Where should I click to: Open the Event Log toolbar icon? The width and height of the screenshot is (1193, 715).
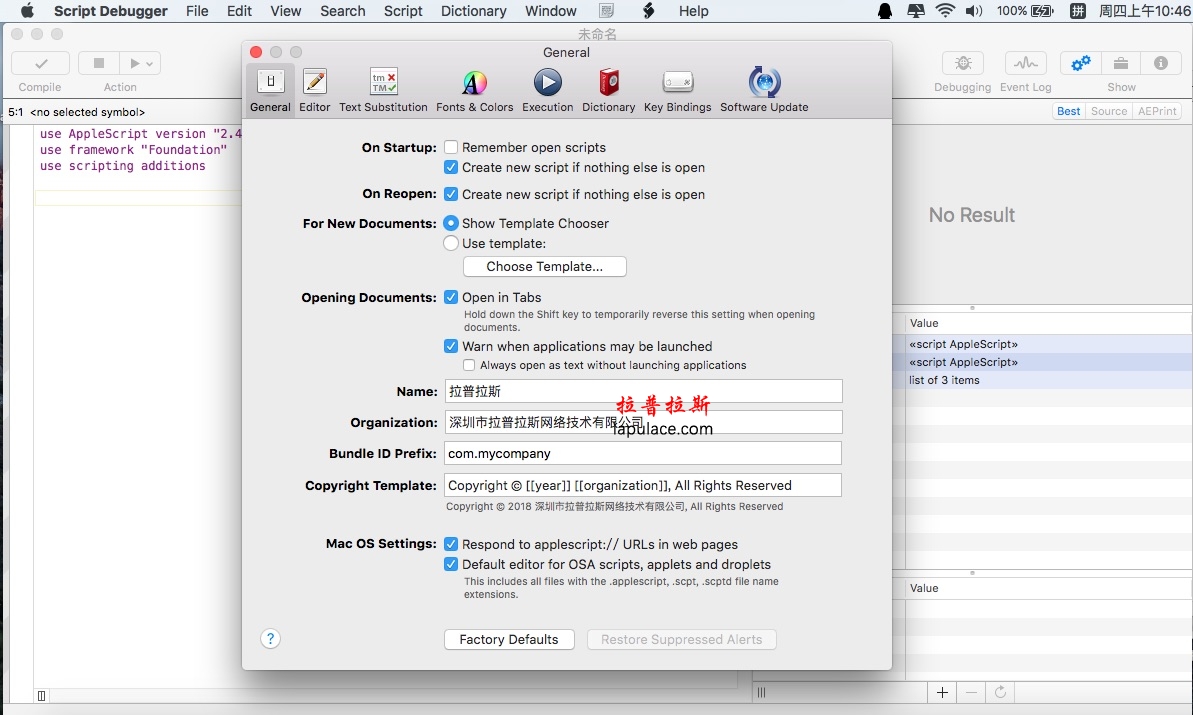[x=1026, y=63]
